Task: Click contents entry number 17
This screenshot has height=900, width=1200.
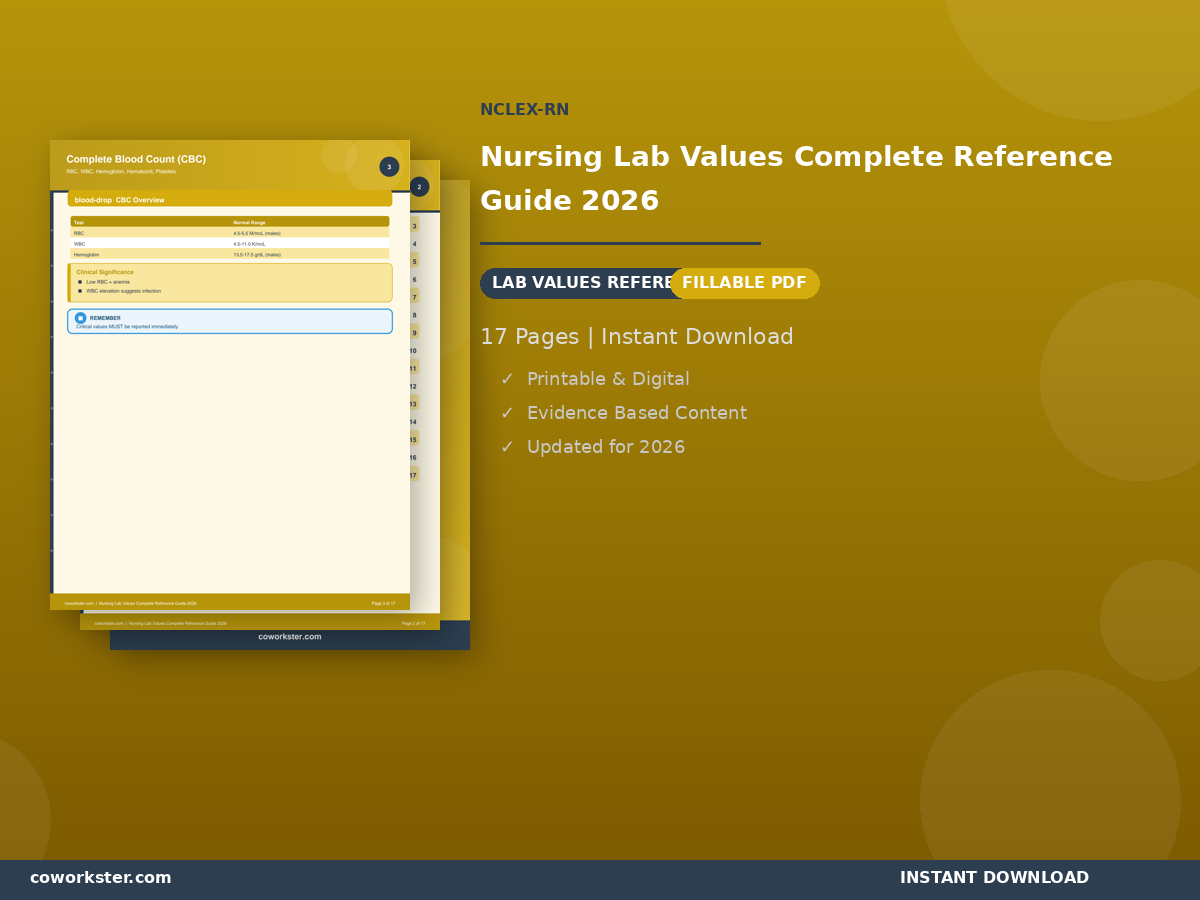Action: click(412, 475)
